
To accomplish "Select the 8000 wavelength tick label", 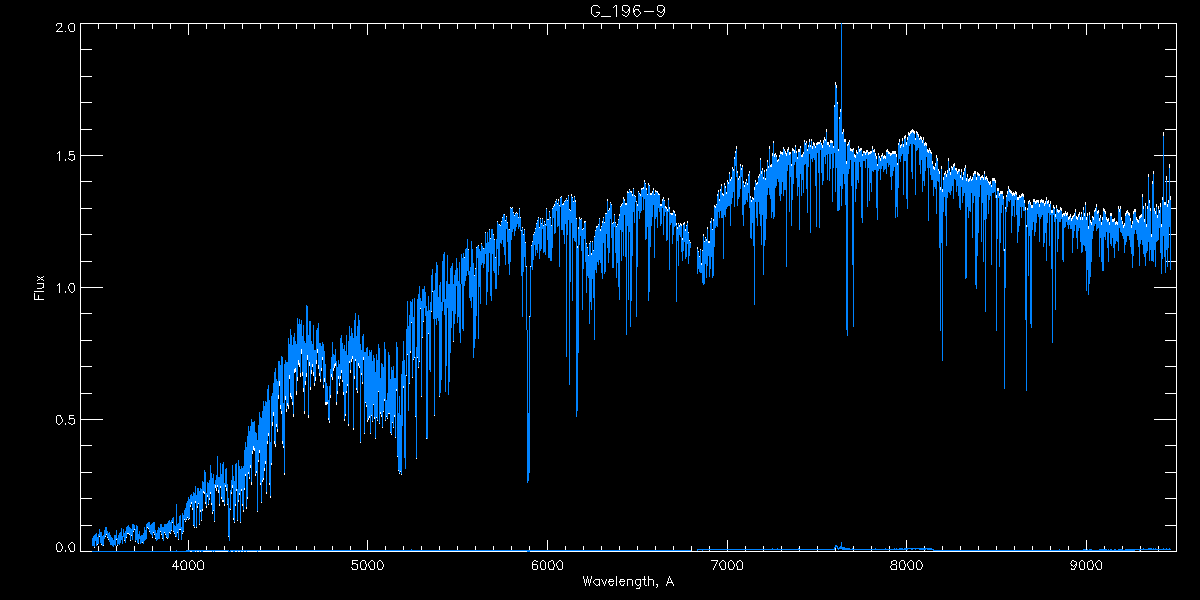I will tap(906, 564).
